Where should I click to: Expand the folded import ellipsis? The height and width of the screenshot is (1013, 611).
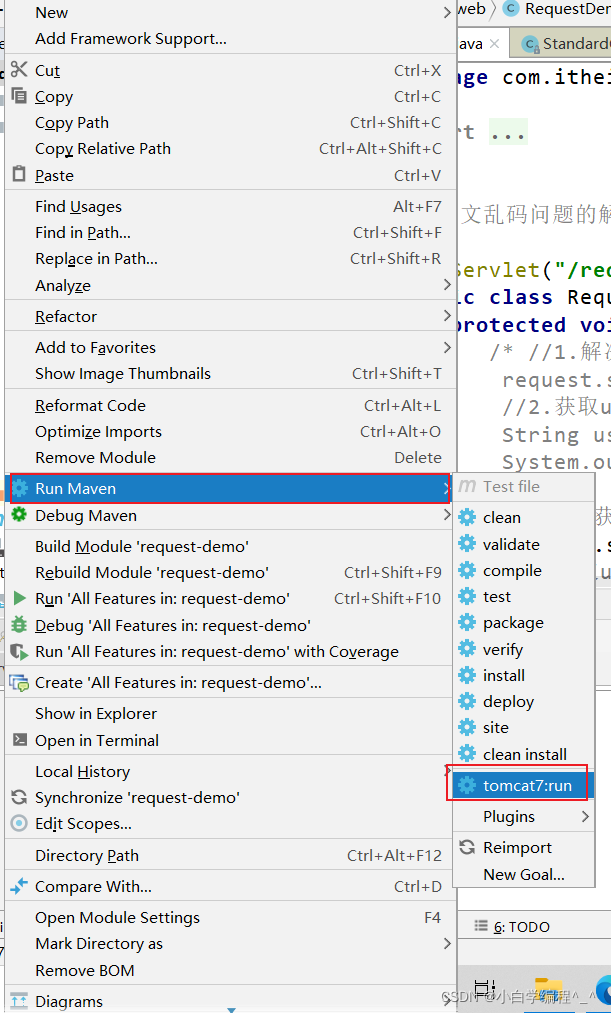508,132
